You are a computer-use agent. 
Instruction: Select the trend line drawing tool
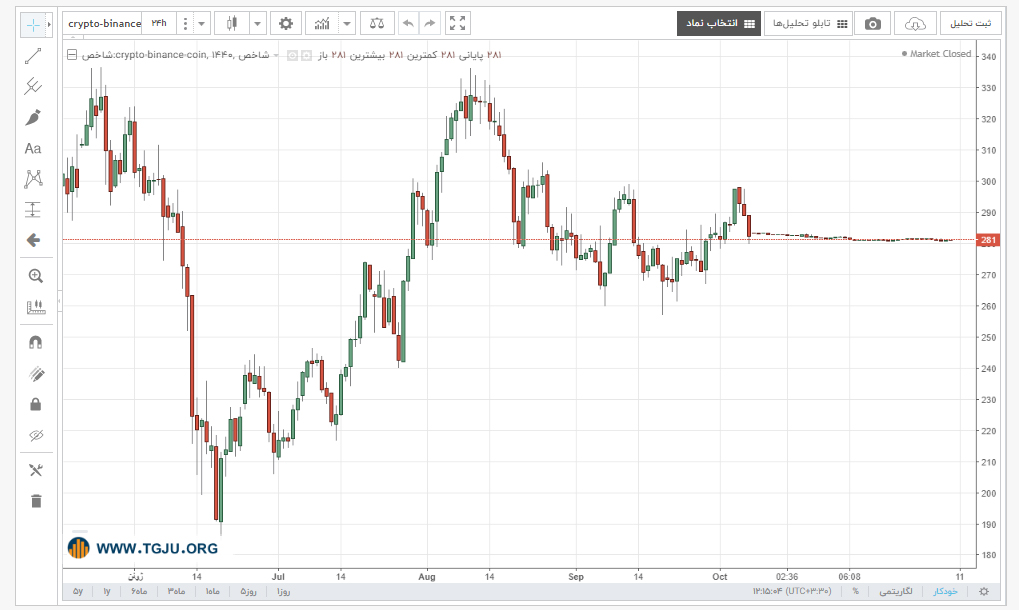click(x=32, y=57)
